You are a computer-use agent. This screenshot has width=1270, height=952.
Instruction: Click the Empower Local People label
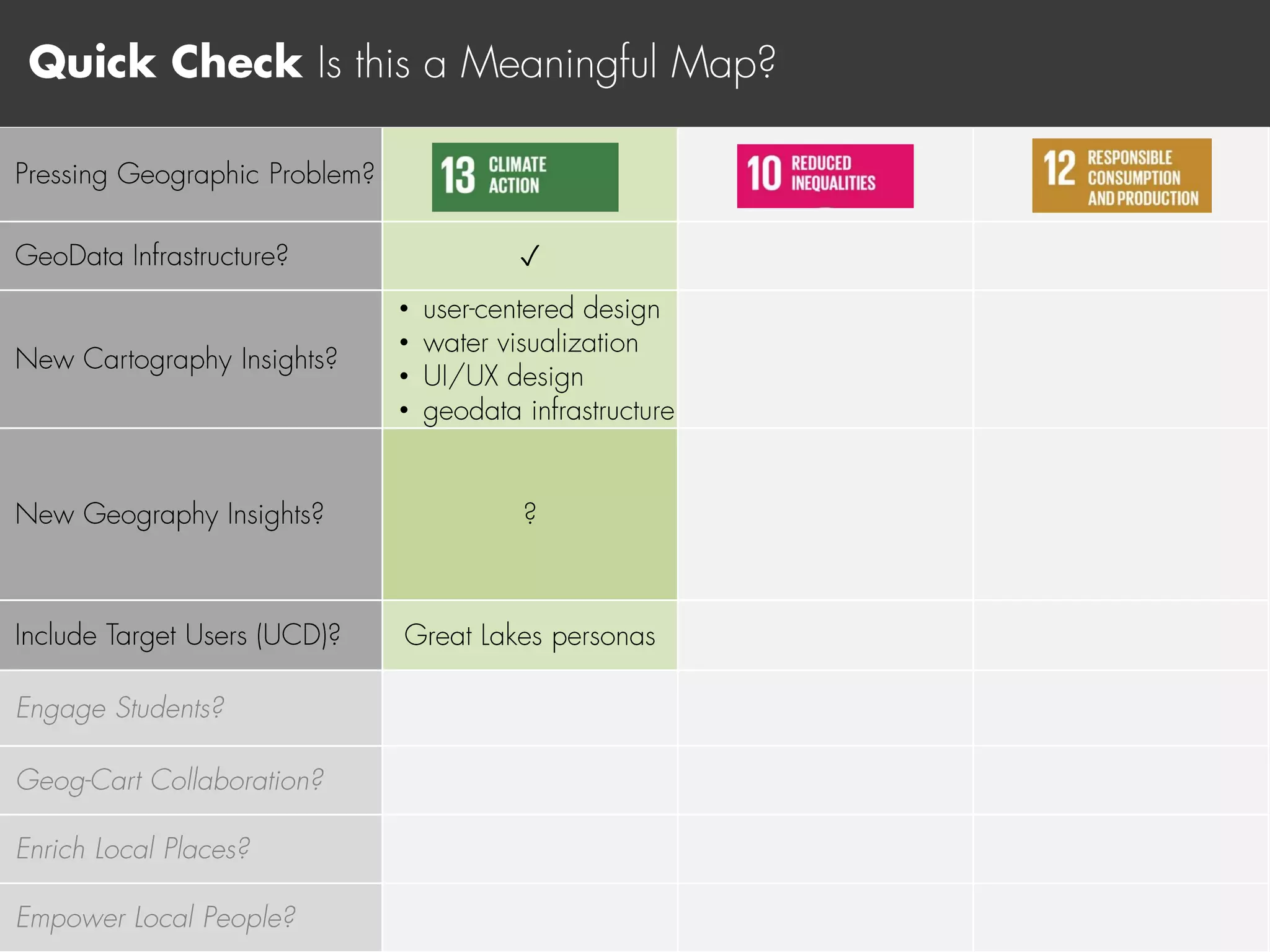tap(156, 917)
